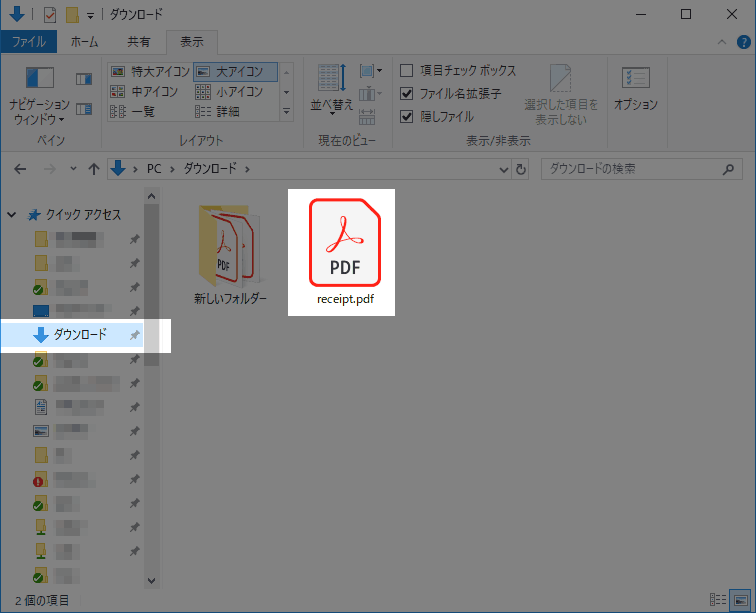Switch to the 共有 ribbon tab
Viewport: 756px width, 613px height.
click(x=138, y=42)
